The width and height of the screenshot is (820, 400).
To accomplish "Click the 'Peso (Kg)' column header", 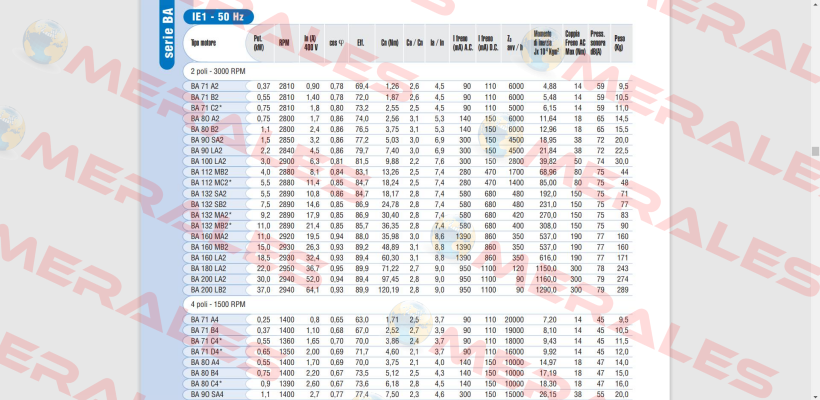I will (x=620, y=43).
